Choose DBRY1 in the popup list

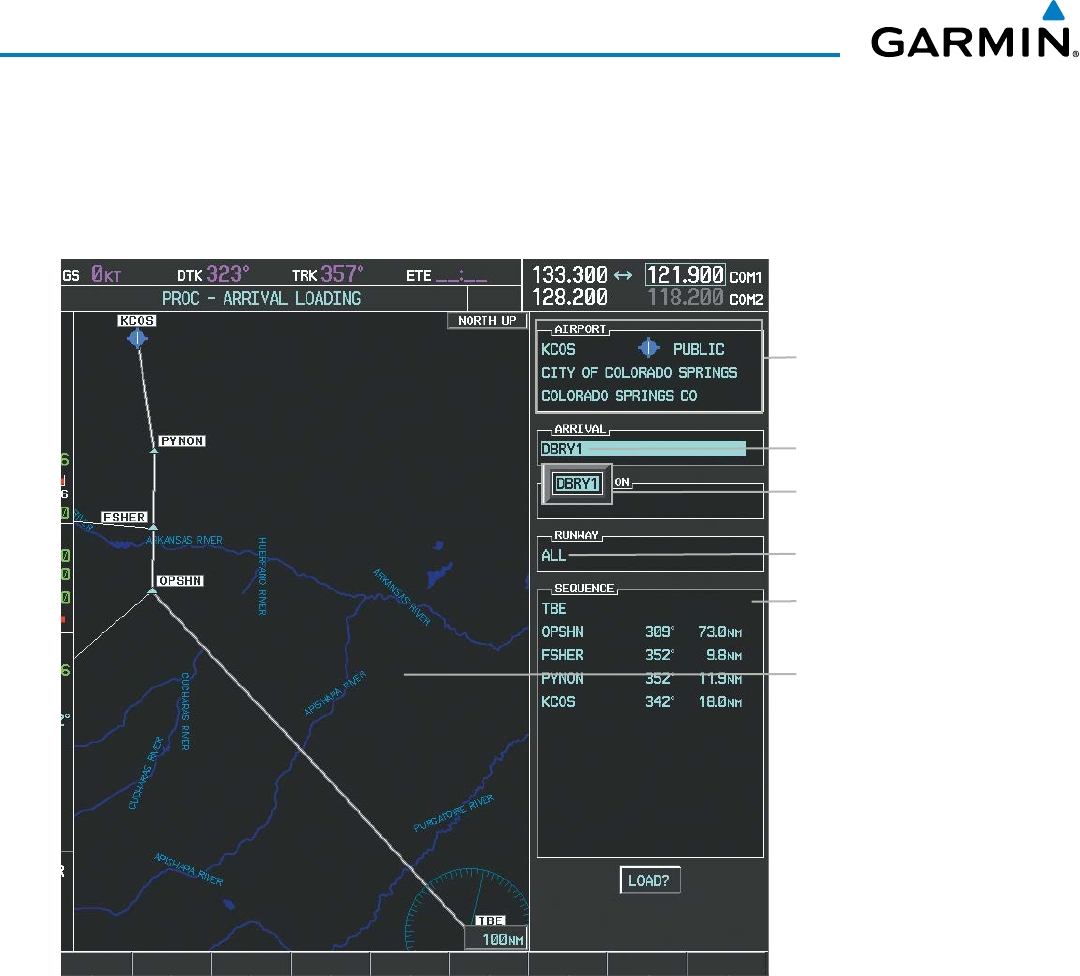coord(577,484)
